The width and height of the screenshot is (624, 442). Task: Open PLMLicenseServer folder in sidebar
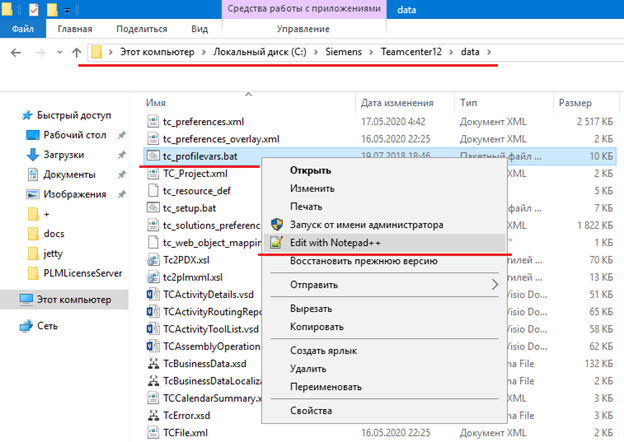coord(82,273)
